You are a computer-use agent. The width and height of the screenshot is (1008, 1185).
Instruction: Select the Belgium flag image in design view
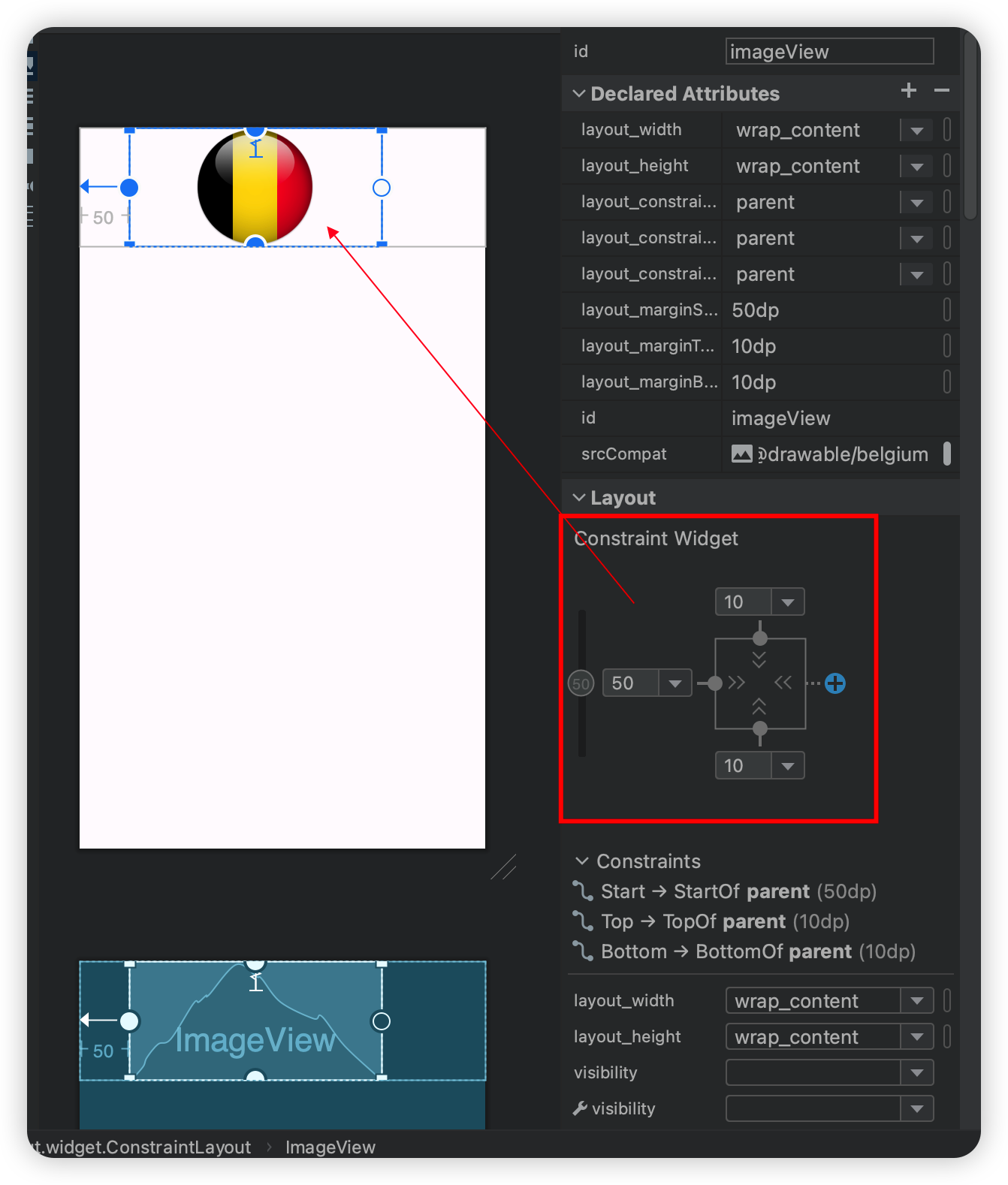[x=255, y=186]
